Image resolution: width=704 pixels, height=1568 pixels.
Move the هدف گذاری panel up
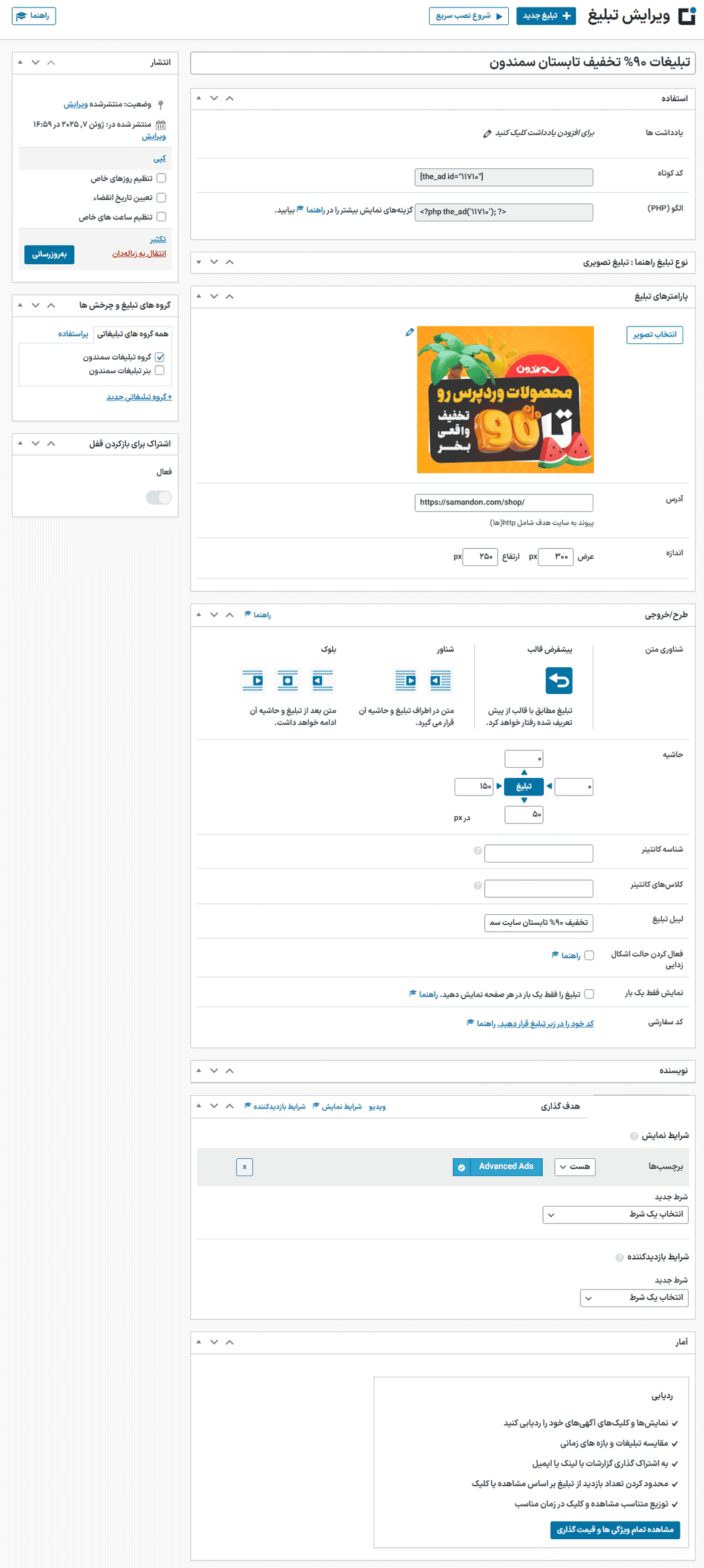(x=230, y=1107)
